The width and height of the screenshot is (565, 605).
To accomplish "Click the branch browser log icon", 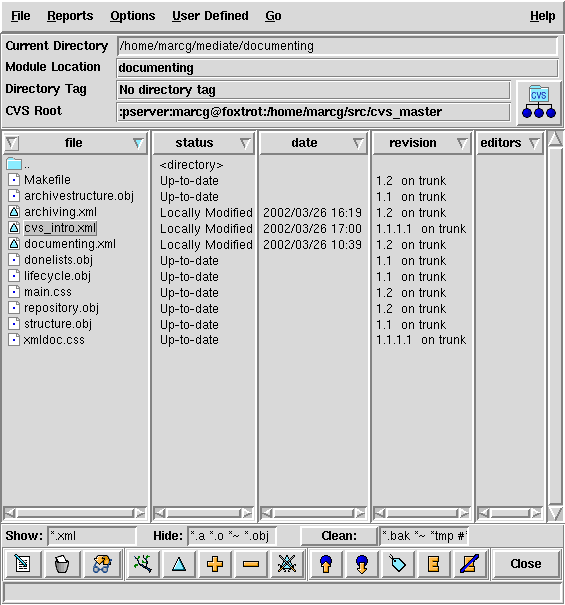I will 143,564.
